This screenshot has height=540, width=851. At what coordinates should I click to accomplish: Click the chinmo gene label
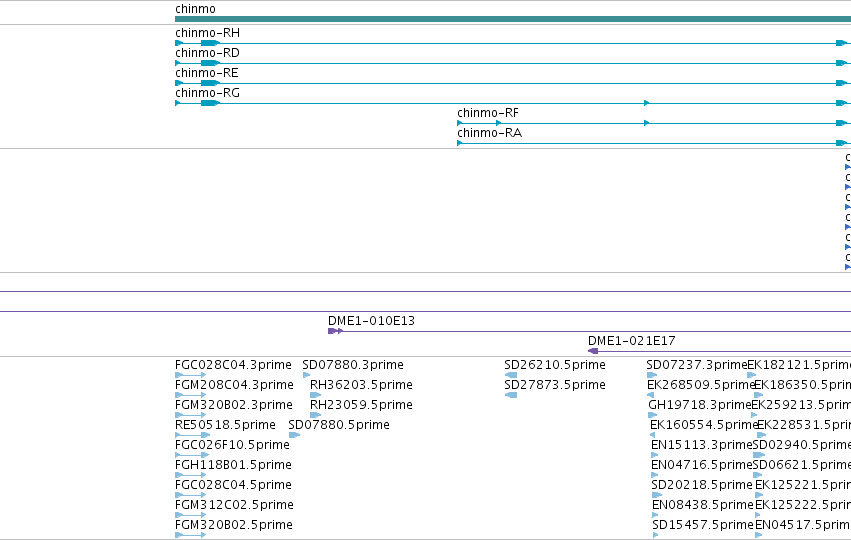point(195,9)
